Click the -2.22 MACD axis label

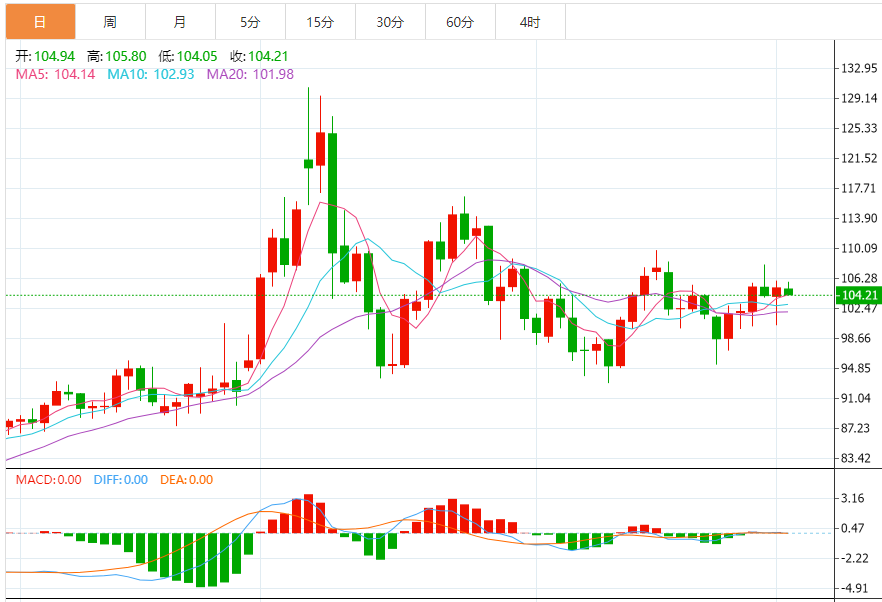(x=853, y=558)
